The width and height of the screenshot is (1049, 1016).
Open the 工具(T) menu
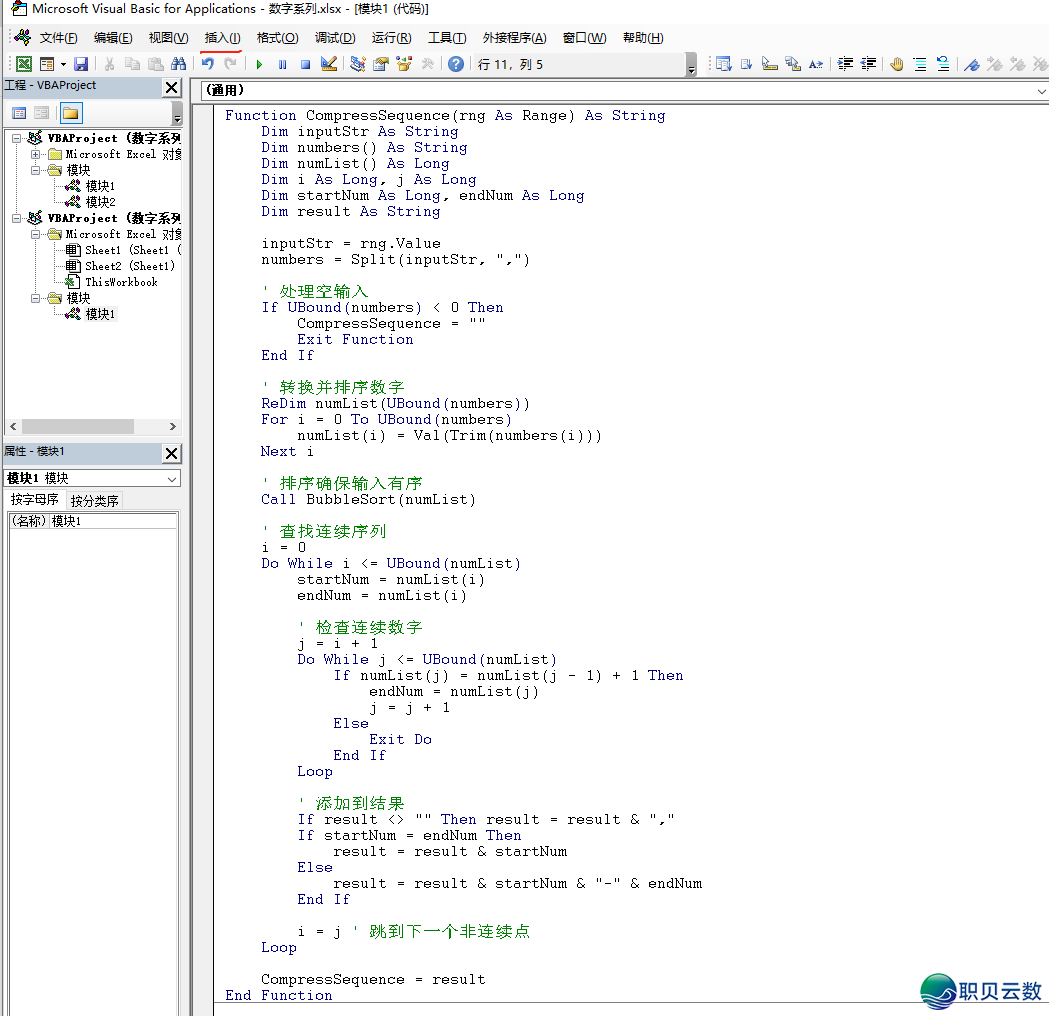(x=447, y=38)
